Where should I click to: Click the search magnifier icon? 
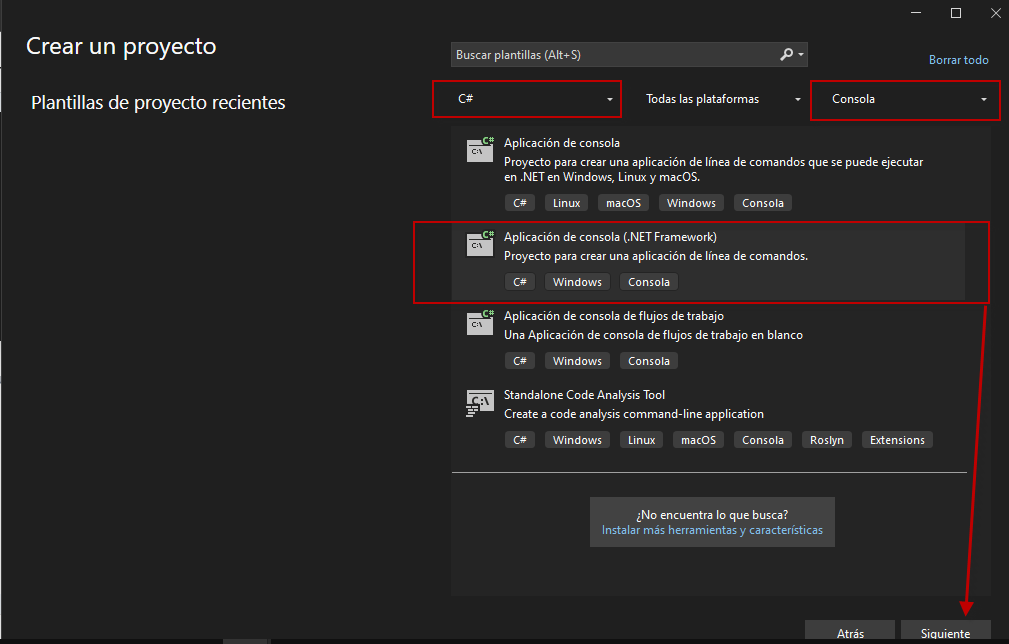(x=786, y=55)
